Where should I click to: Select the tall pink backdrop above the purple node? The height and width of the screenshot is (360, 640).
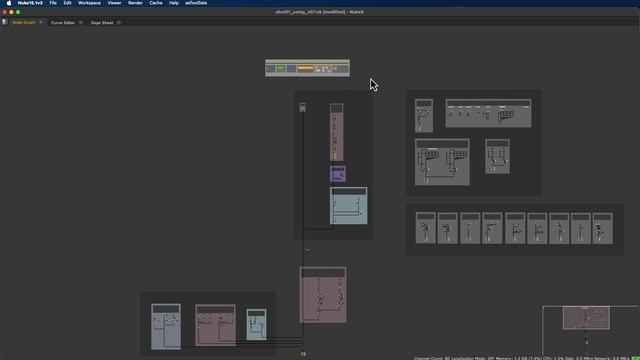click(336, 132)
